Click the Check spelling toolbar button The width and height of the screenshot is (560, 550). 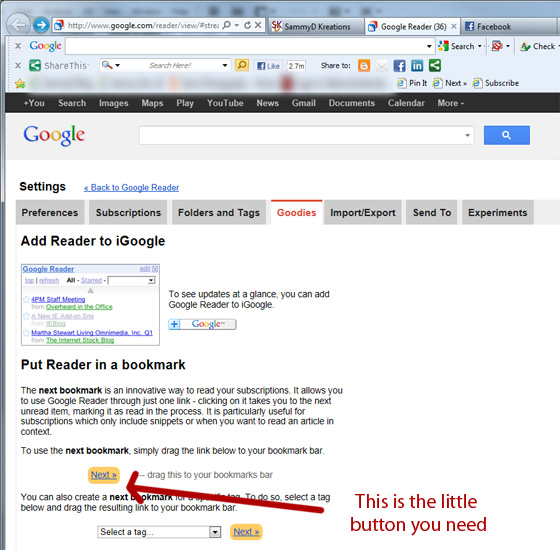tap(538, 46)
